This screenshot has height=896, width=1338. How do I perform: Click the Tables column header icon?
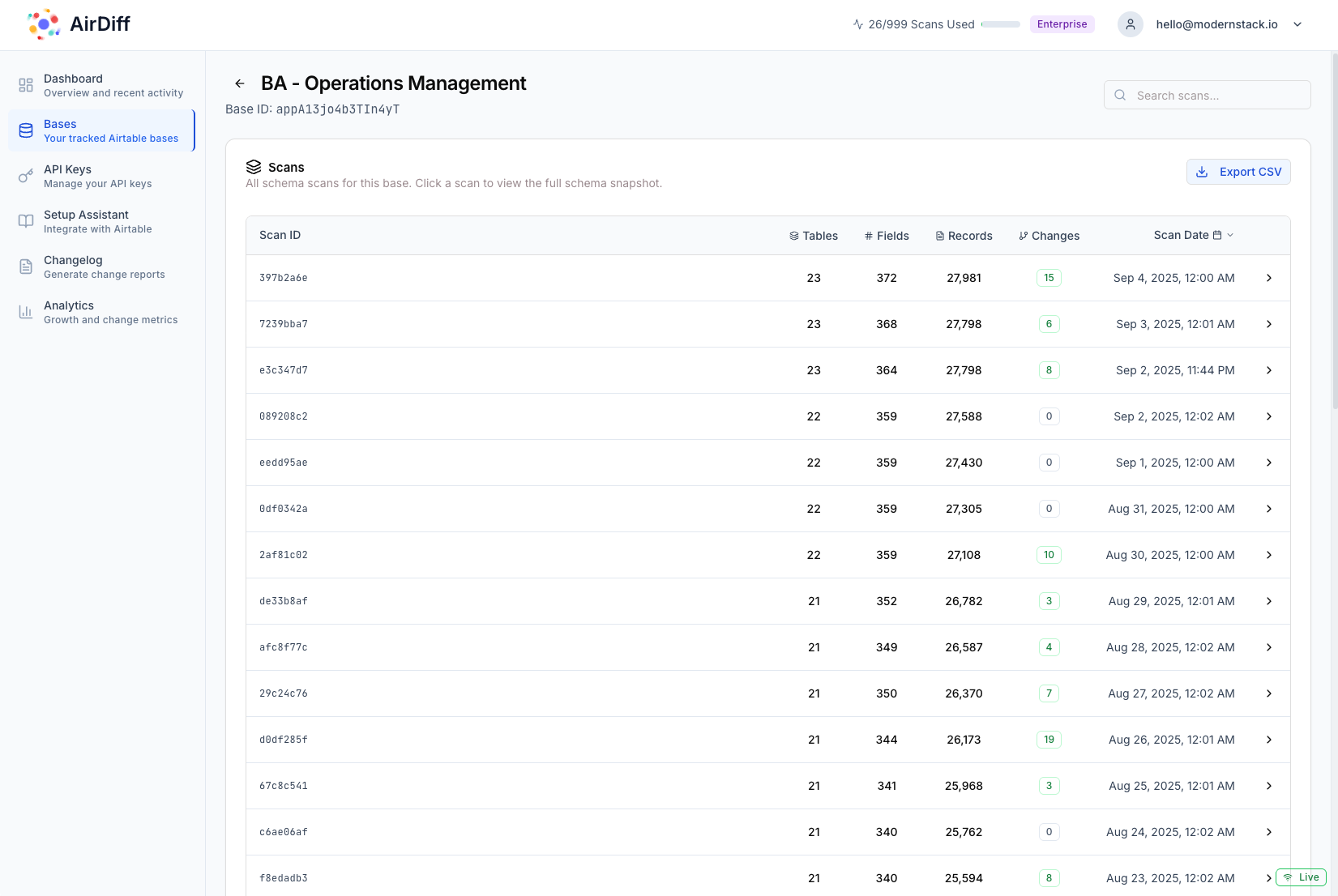(x=794, y=236)
